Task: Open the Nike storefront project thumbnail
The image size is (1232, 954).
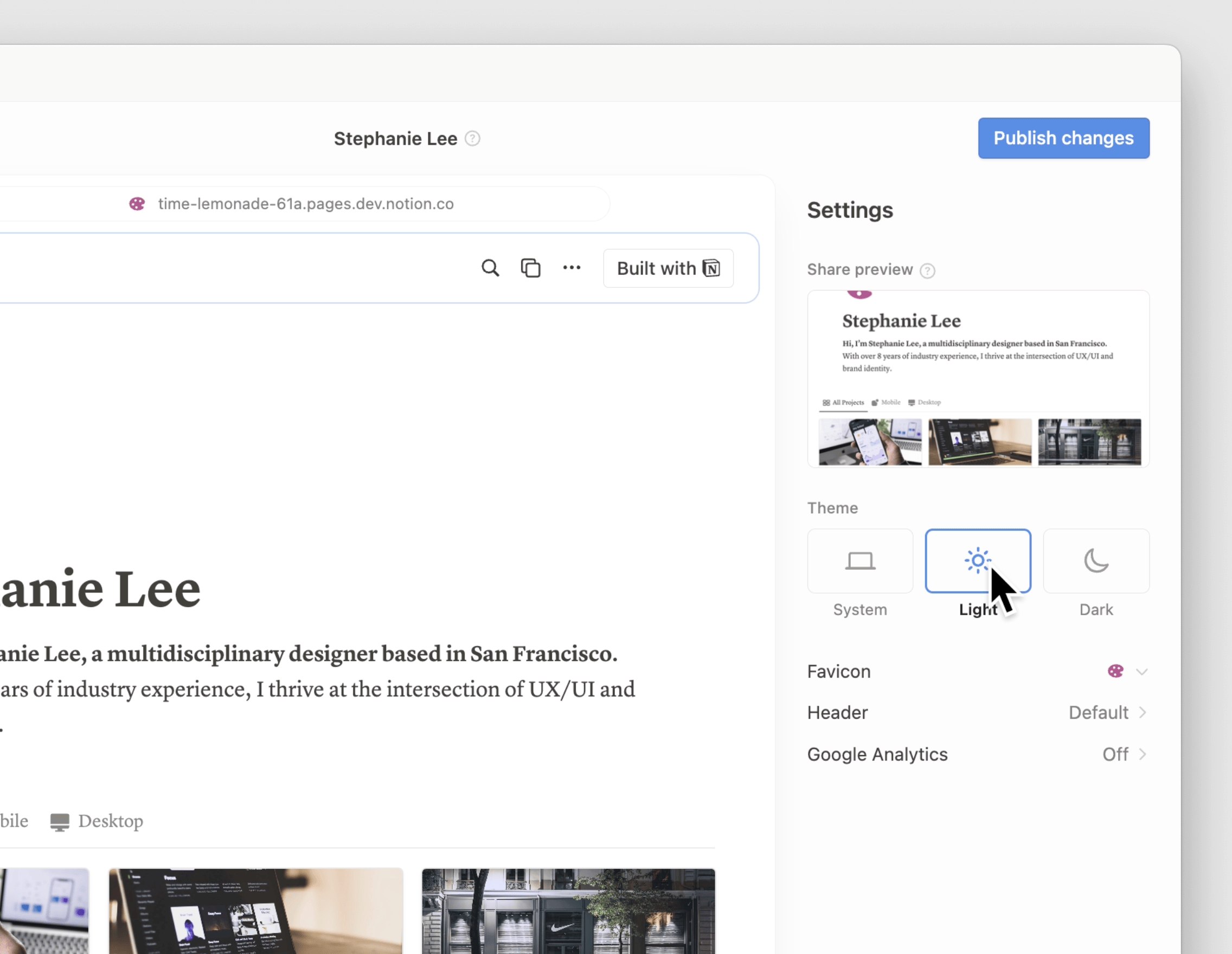Action: (568, 911)
